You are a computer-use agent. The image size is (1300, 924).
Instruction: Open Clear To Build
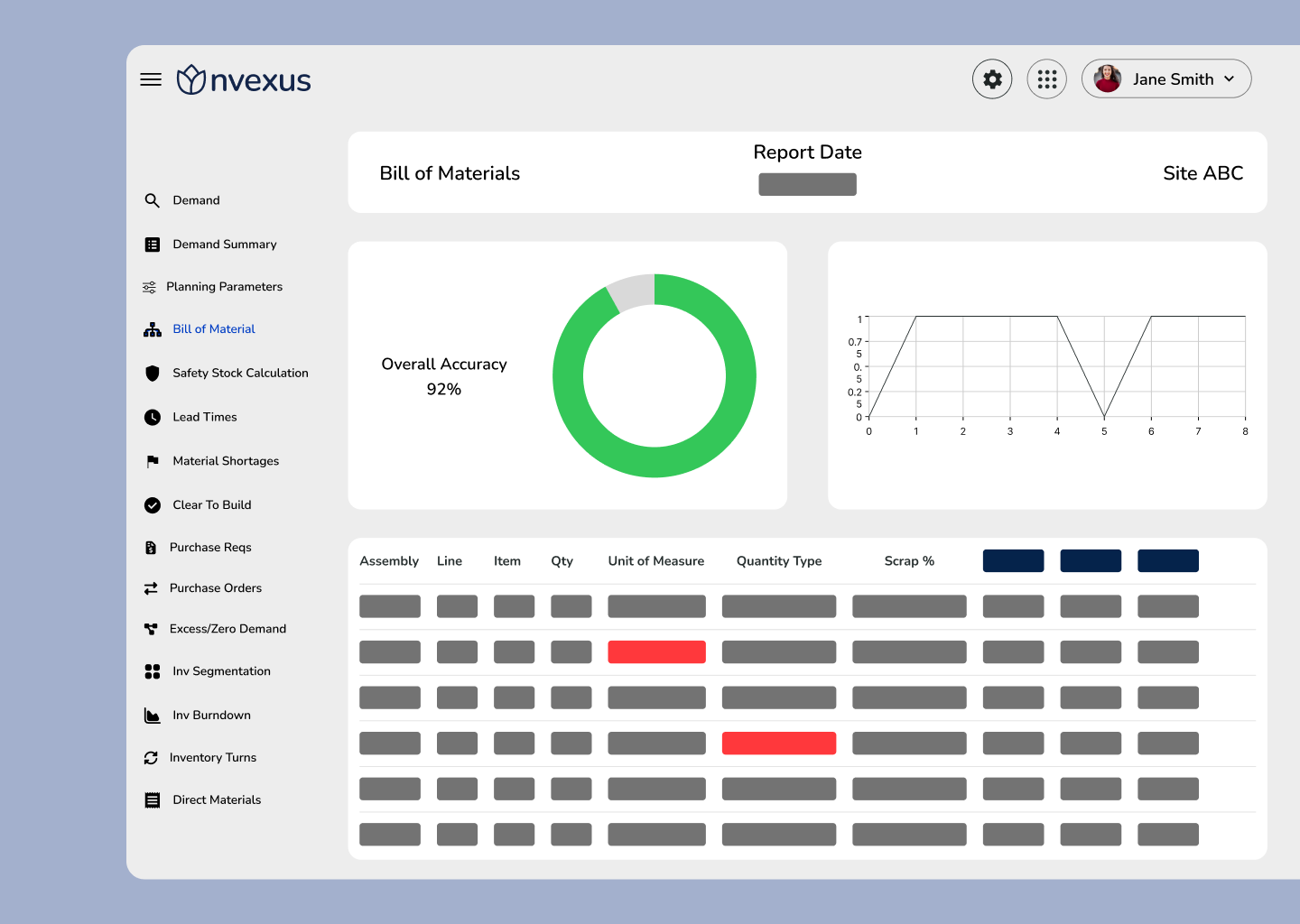click(212, 505)
